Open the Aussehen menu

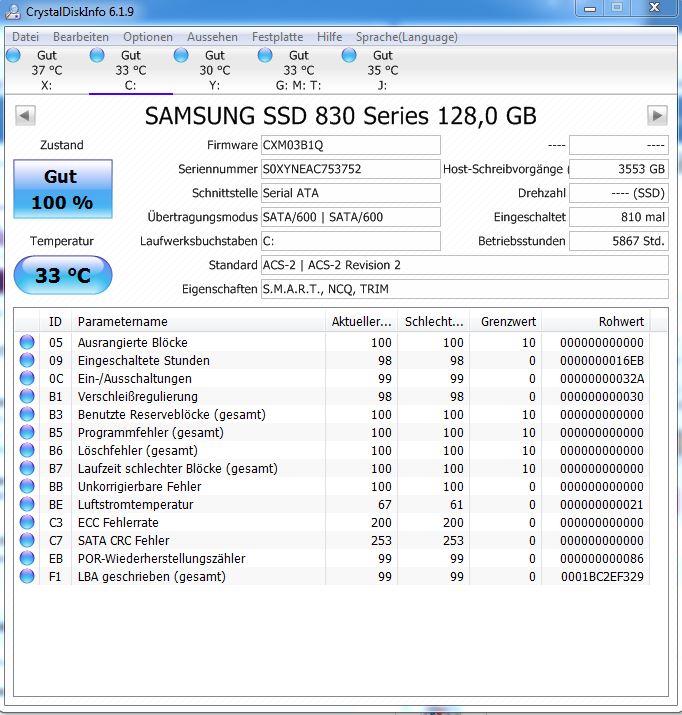pos(212,37)
